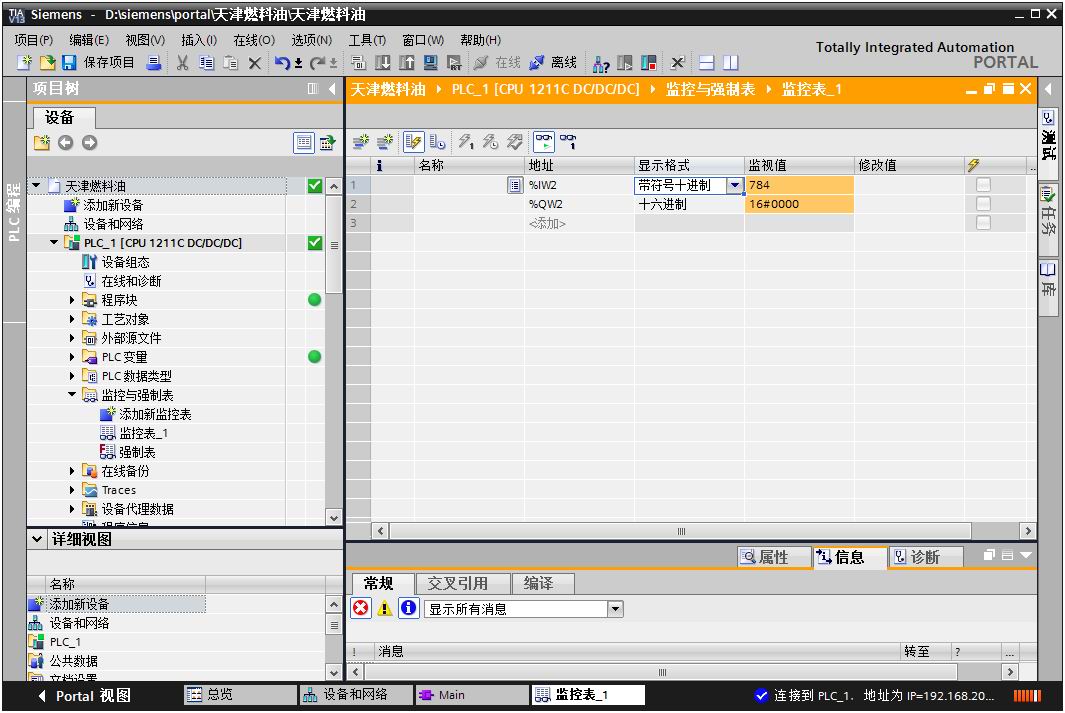Open the 在线(O) menu

[253, 40]
